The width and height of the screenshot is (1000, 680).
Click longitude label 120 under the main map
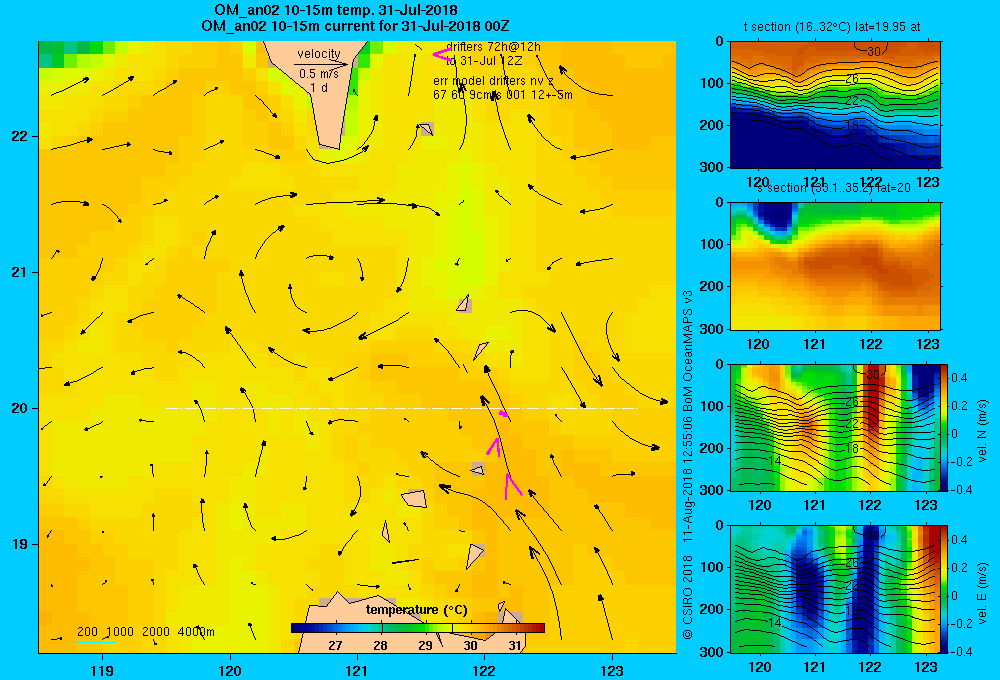click(x=230, y=670)
